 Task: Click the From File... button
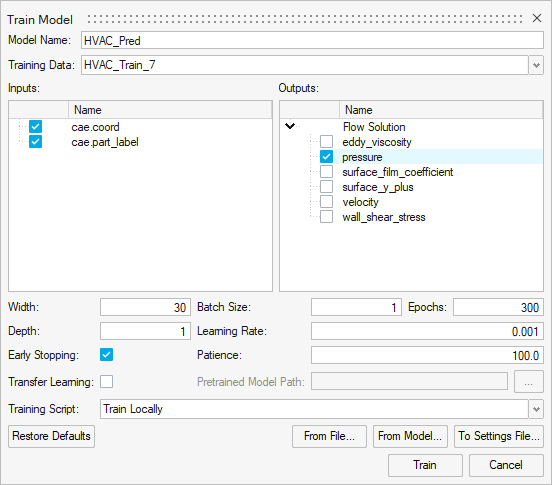pyautogui.click(x=329, y=436)
